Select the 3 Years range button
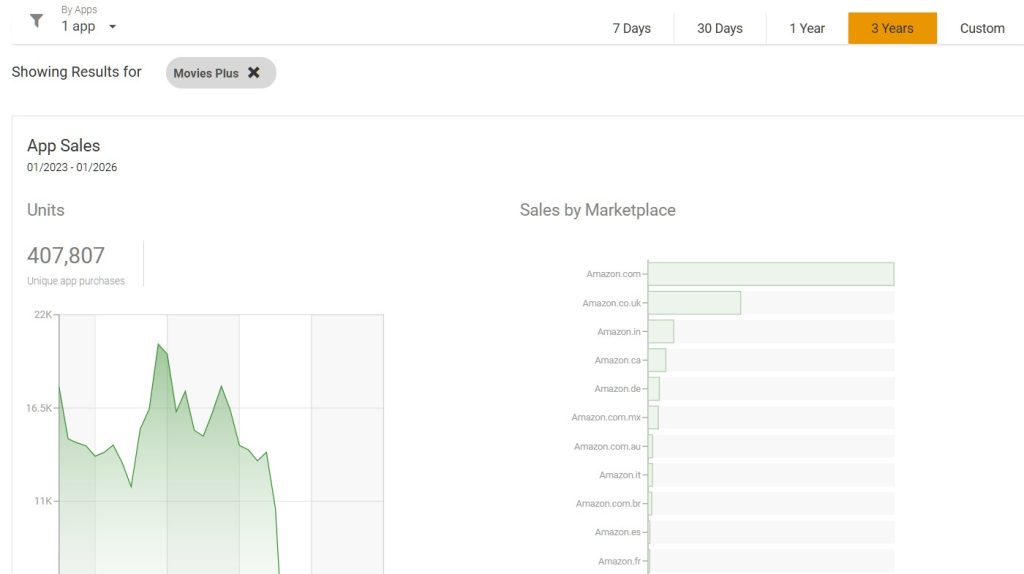The width and height of the screenshot is (1024, 574). 892,28
